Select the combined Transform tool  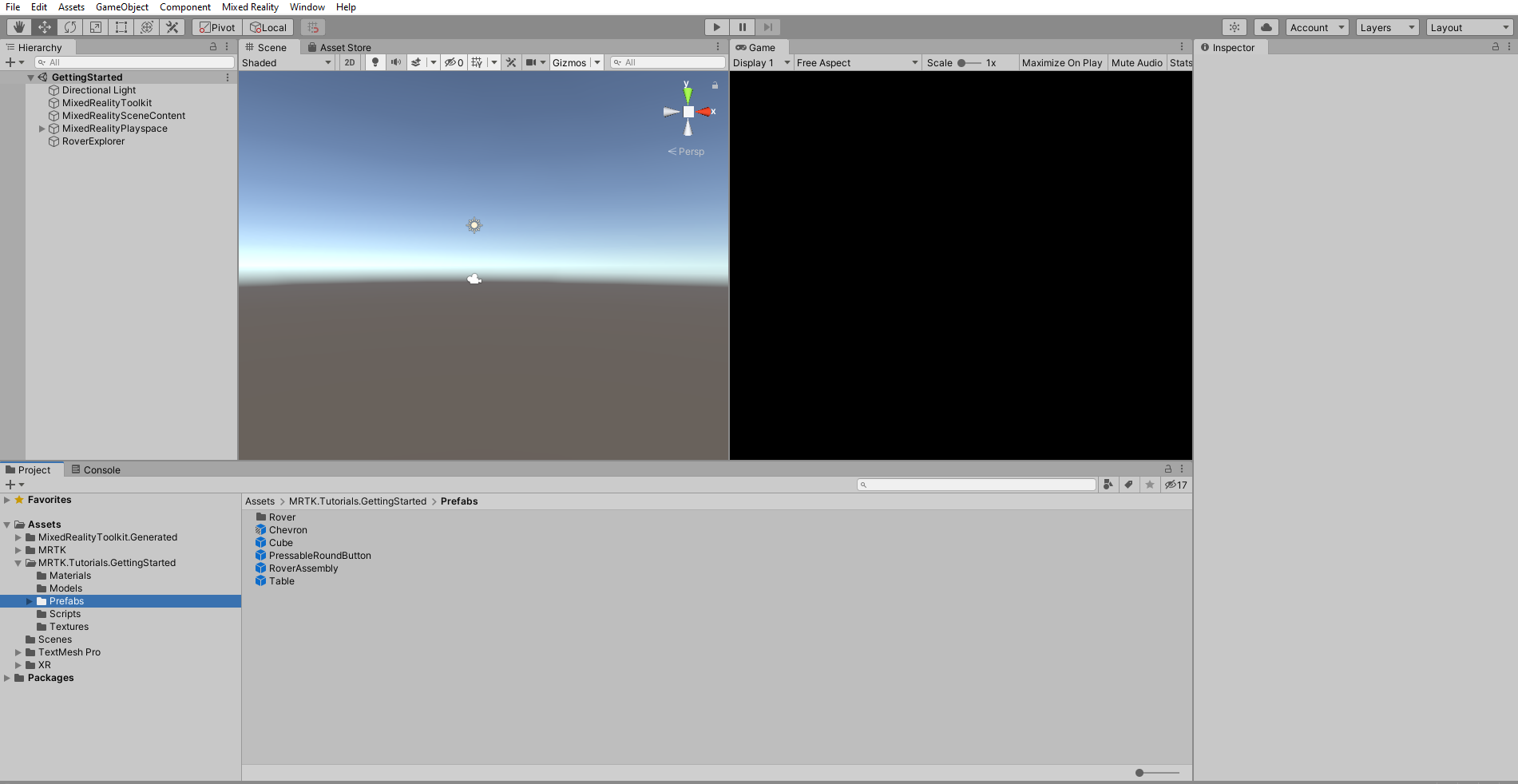[147, 27]
